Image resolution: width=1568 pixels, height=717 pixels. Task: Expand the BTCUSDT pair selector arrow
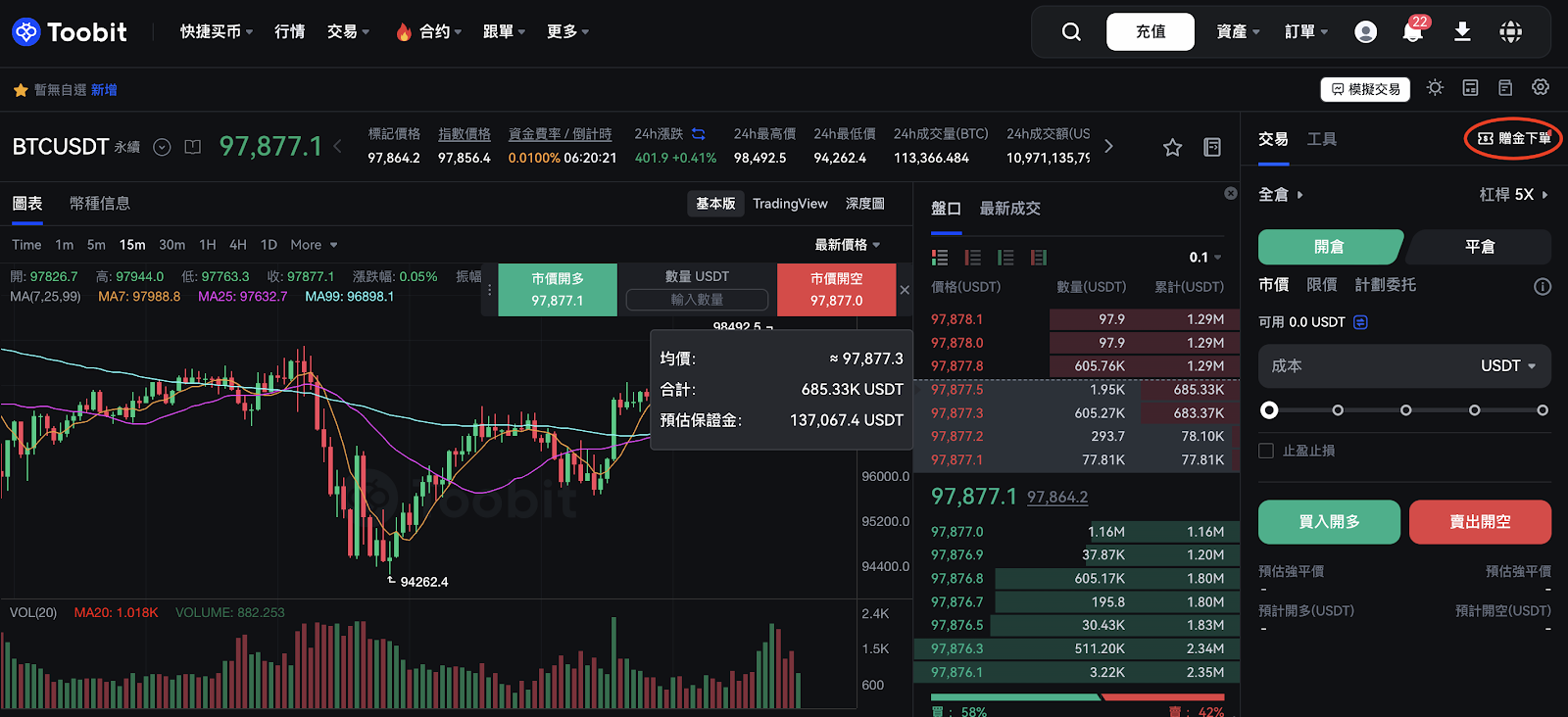(x=163, y=147)
